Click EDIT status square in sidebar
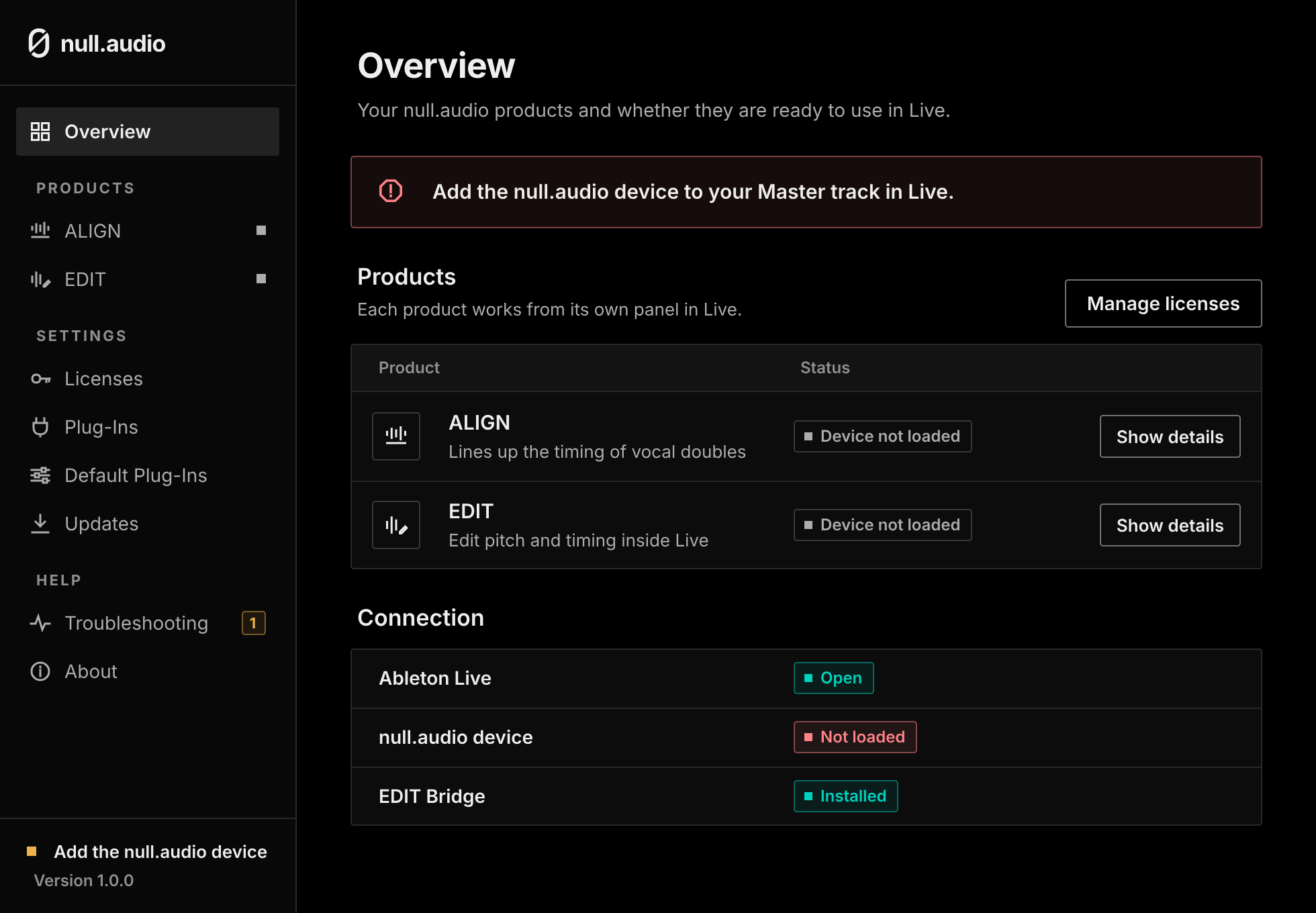 pos(261,279)
